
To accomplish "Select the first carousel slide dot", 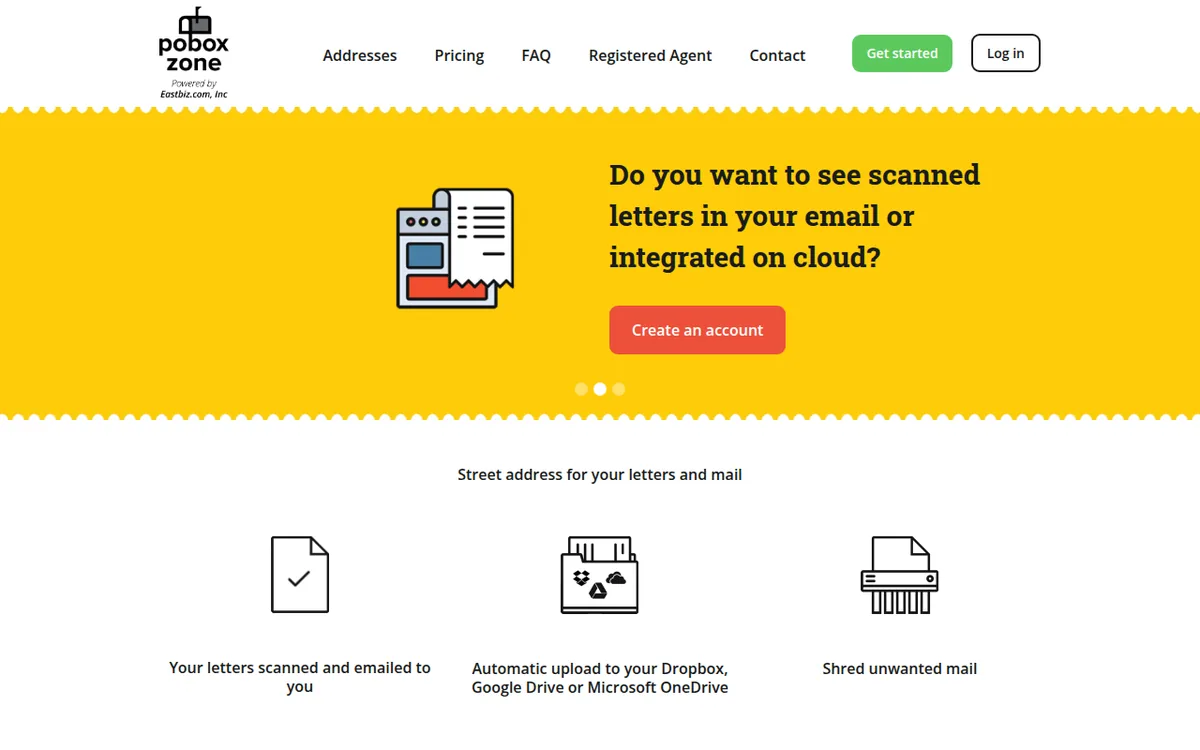I will pos(581,389).
